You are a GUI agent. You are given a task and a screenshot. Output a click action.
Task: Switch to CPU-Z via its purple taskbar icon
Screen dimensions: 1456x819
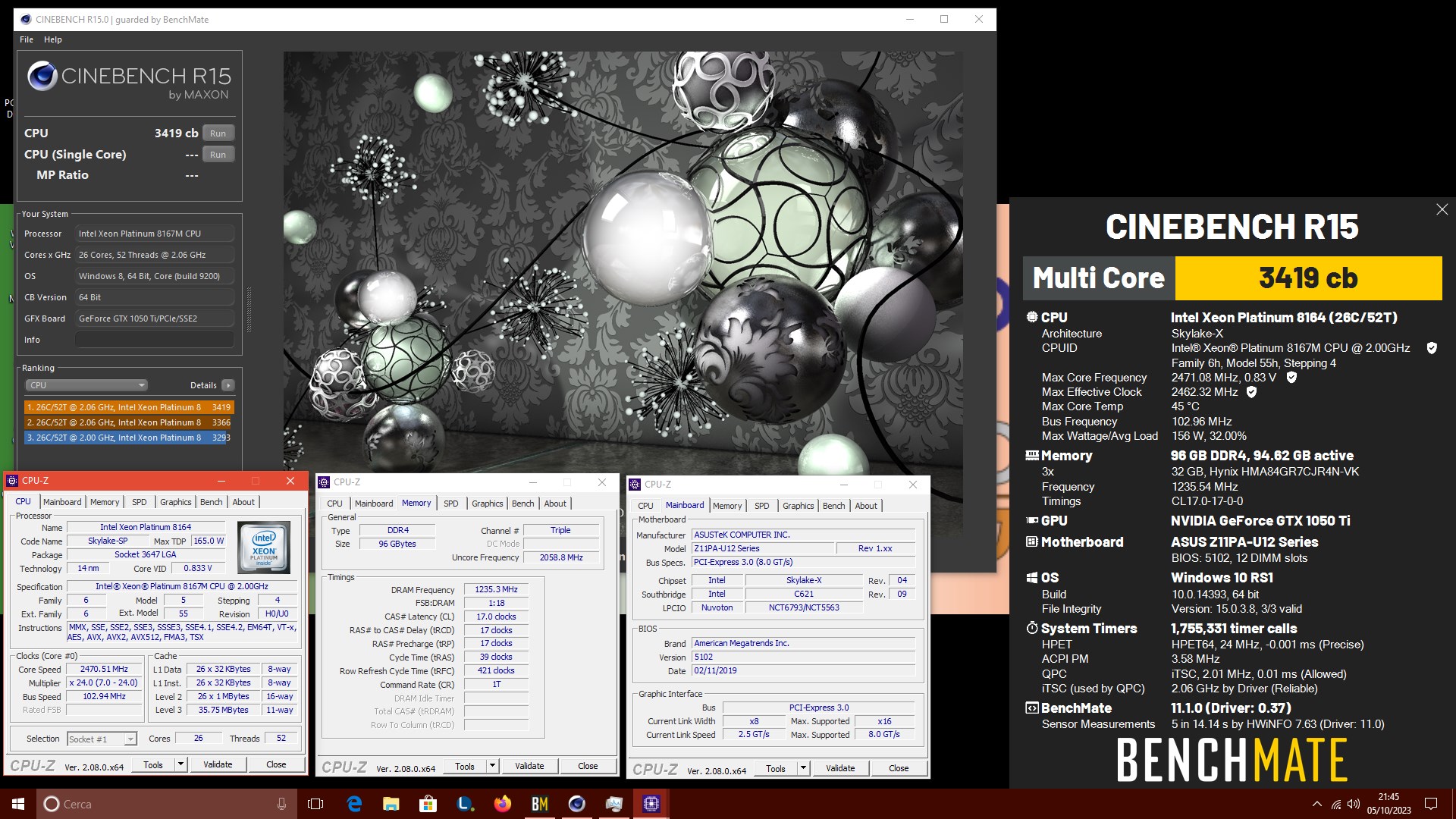tap(651, 804)
